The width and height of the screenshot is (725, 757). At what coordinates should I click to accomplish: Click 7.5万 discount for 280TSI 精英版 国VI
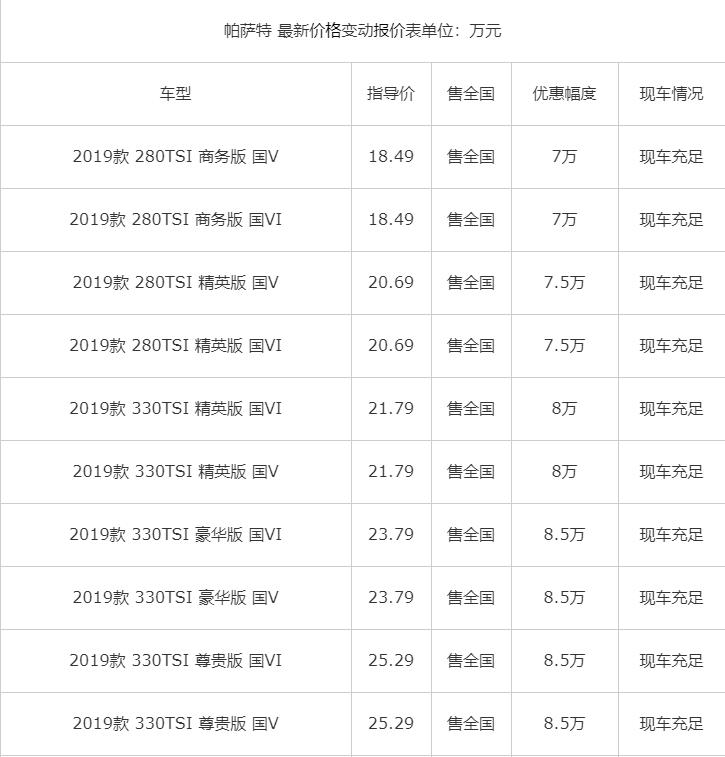[x=564, y=346]
